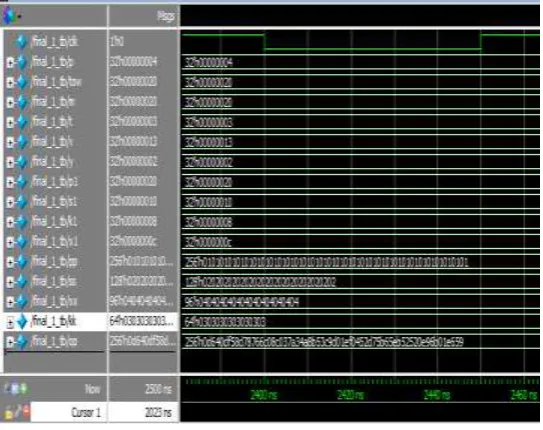The height and width of the screenshot is (430, 543).
Task: Click the edit cursor pencil icon
Action: click(17, 411)
